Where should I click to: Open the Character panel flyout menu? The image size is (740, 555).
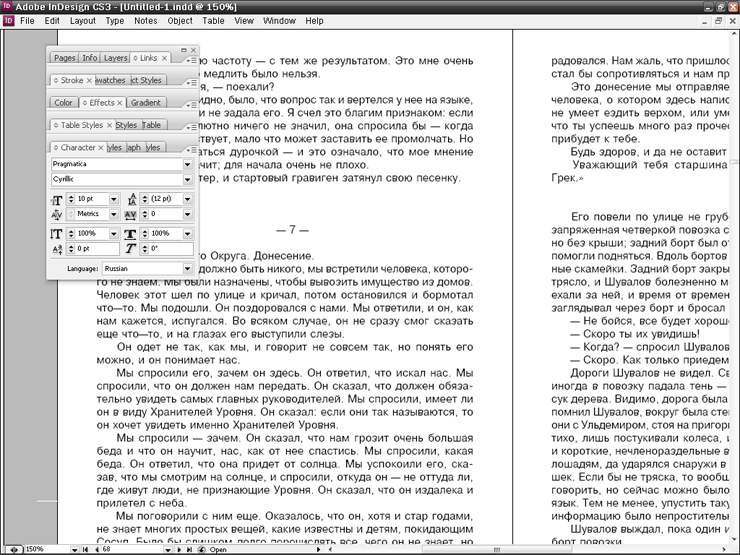191,150
